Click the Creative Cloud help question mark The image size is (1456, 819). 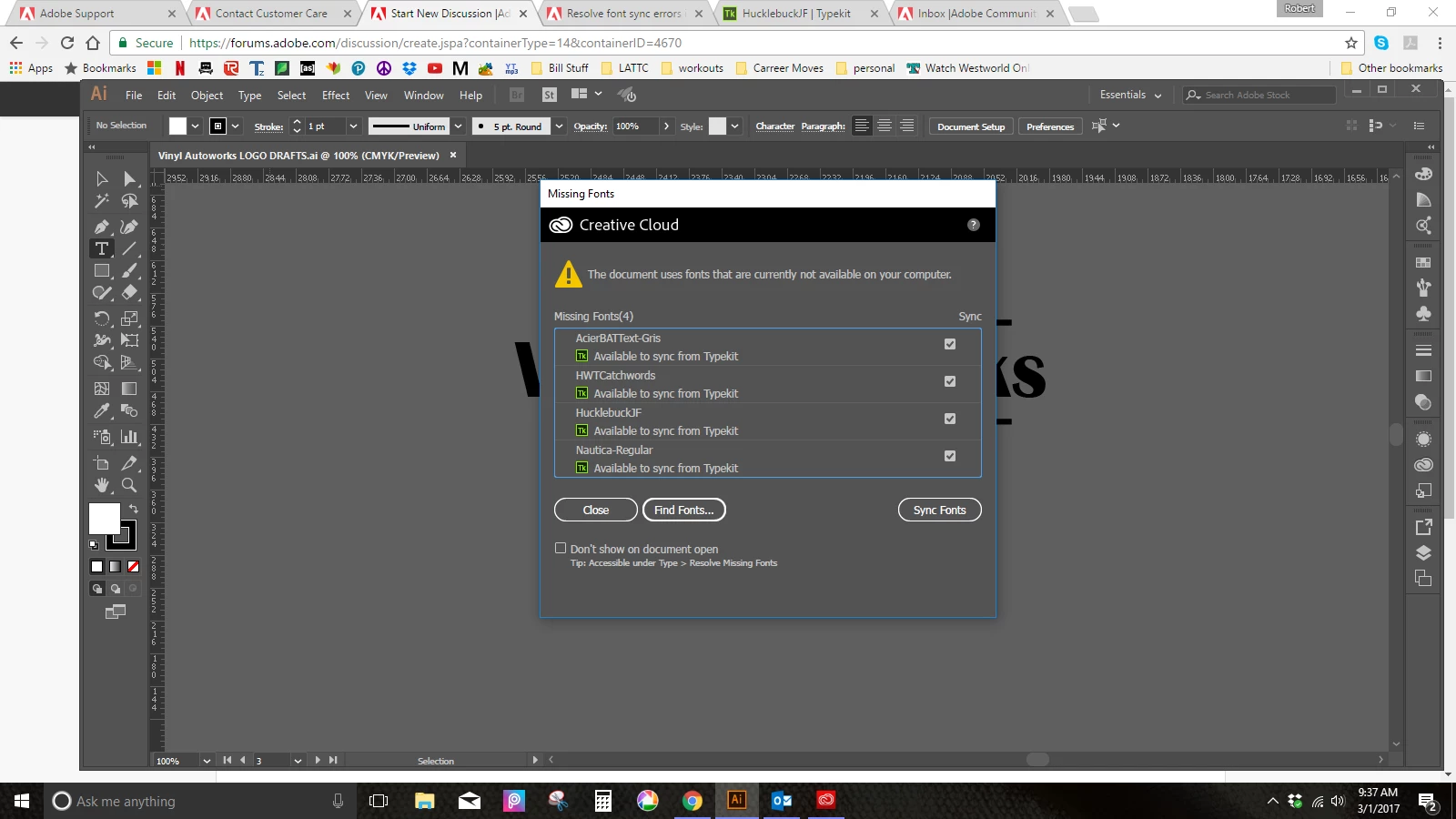[x=974, y=225]
